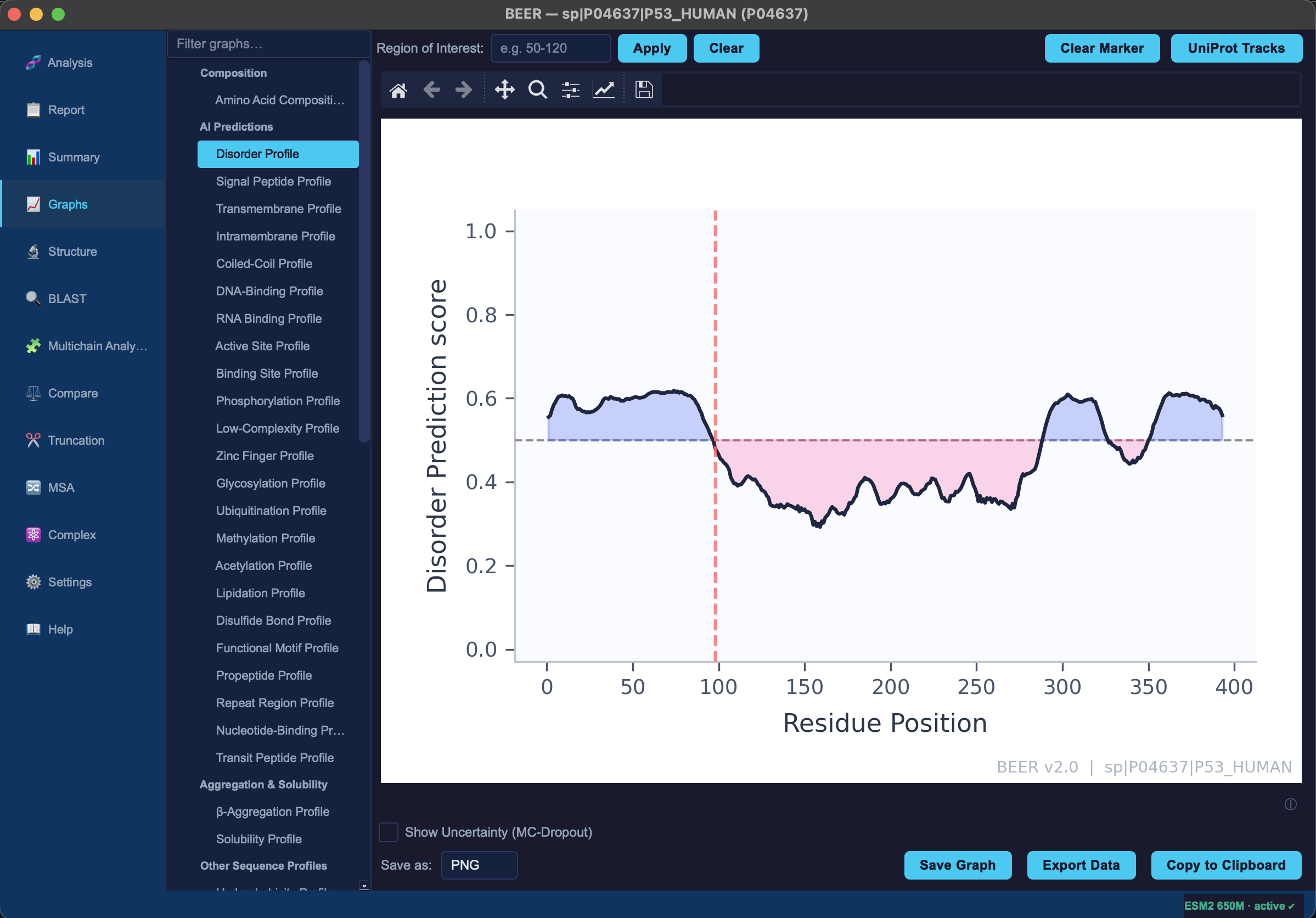Screen dimensions: 1316x918
Task: Open UniProt Tracks
Action: click(1236, 48)
